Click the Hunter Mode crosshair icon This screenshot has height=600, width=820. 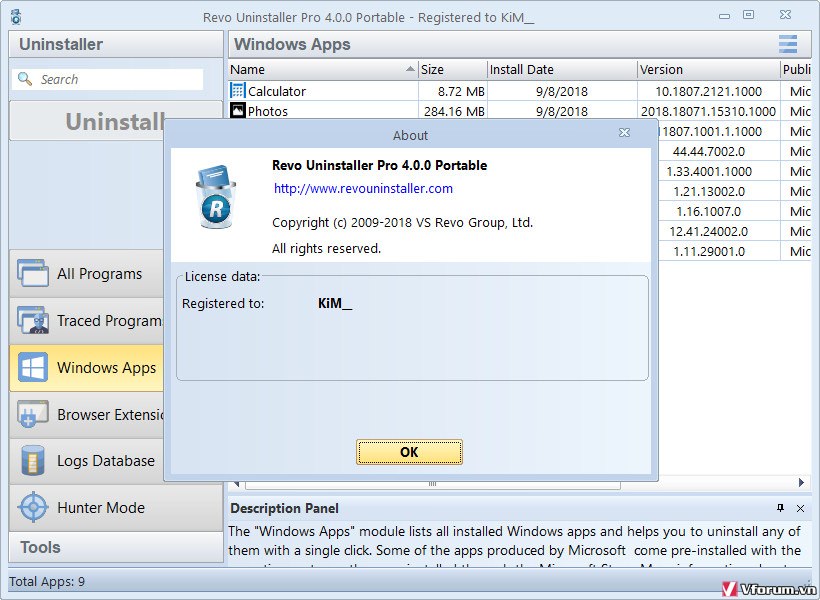[33, 507]
